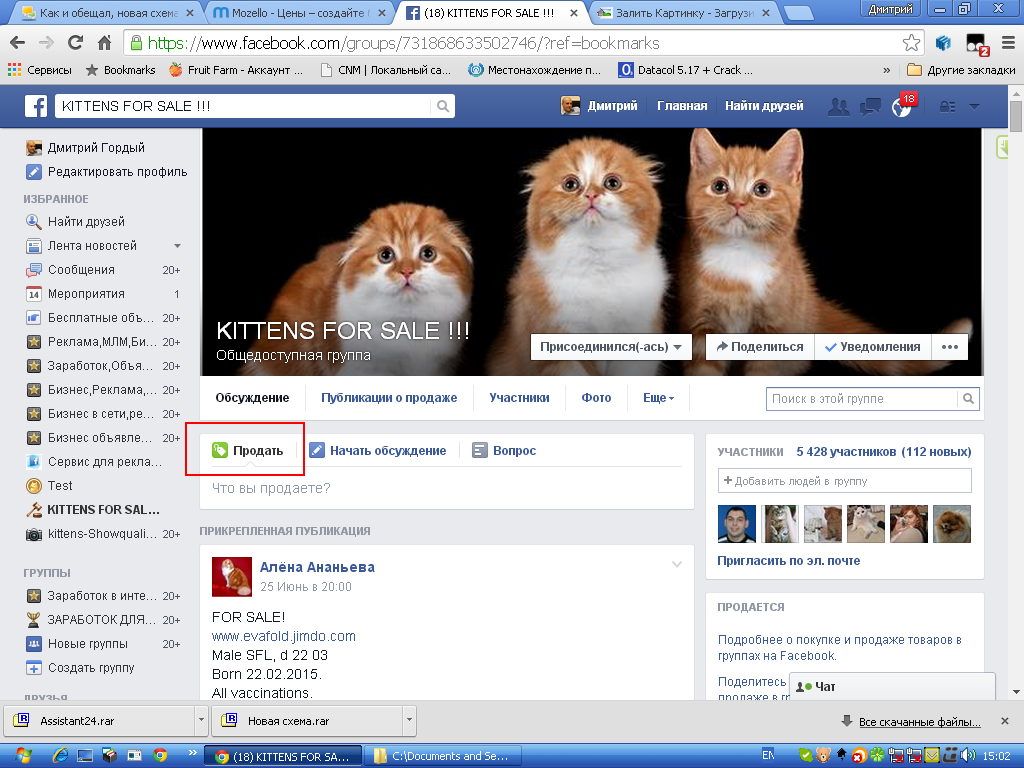Open the notifications globe with badge 18
The height and width of the screenshot is (768, 1024).
[903, 106]
